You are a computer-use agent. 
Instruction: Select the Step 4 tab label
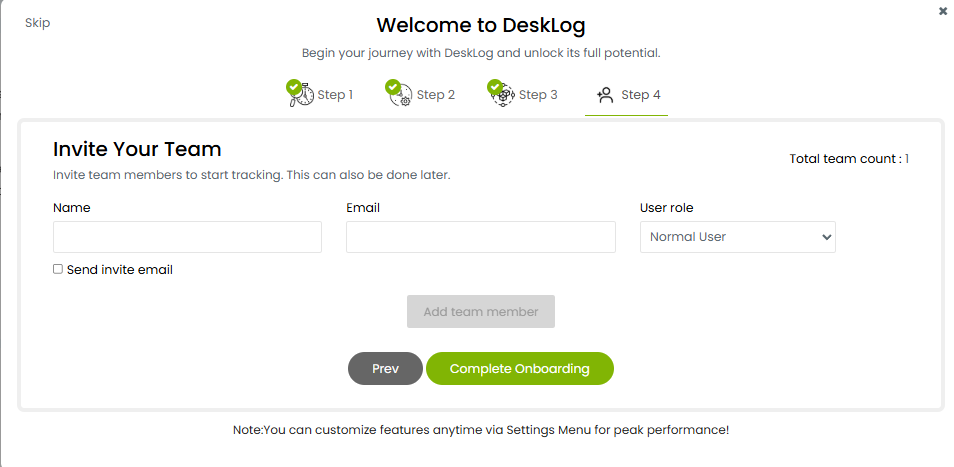point(641,95)
